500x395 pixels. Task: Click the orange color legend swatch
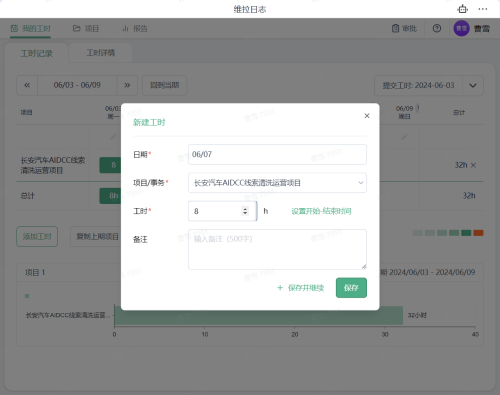478,233
